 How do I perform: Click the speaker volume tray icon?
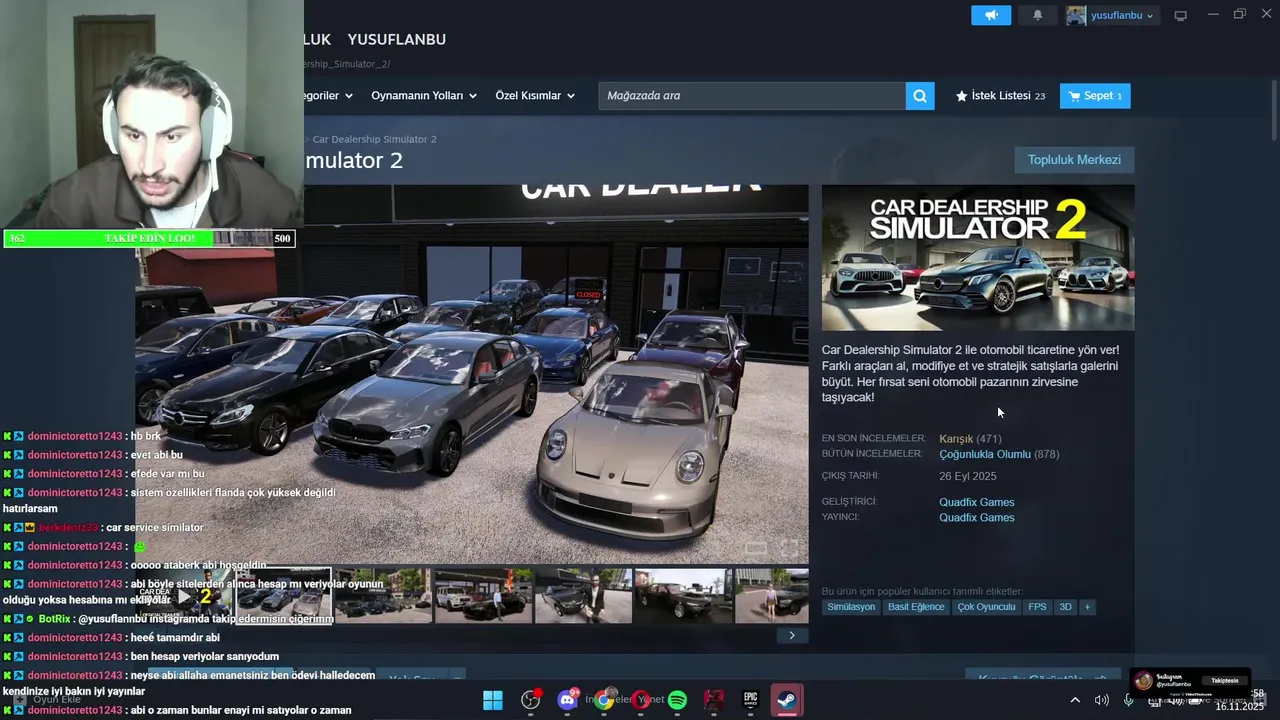tap(1102, 700)
